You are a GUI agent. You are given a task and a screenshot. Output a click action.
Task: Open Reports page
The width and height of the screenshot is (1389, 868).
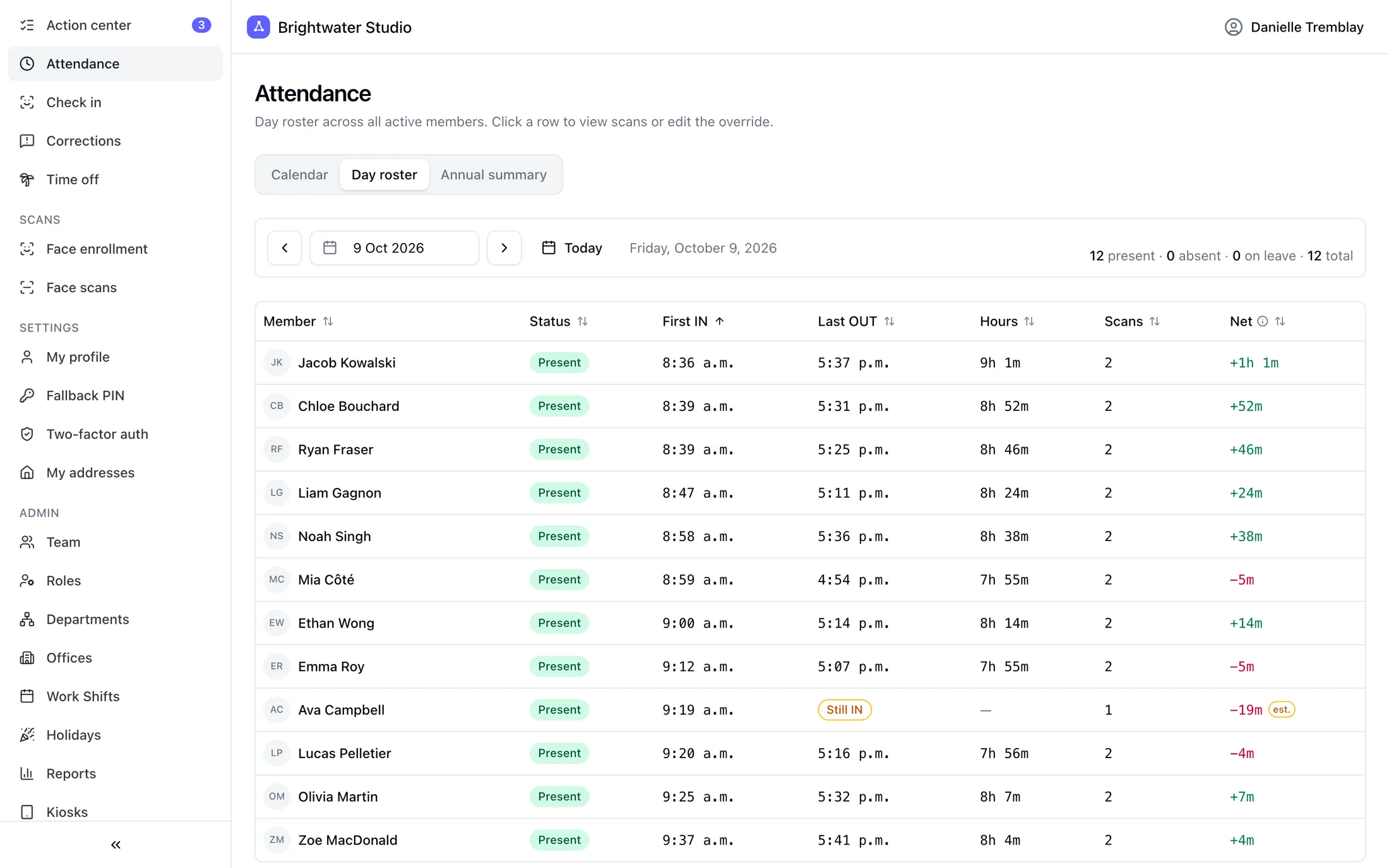[x=115, y=773]
